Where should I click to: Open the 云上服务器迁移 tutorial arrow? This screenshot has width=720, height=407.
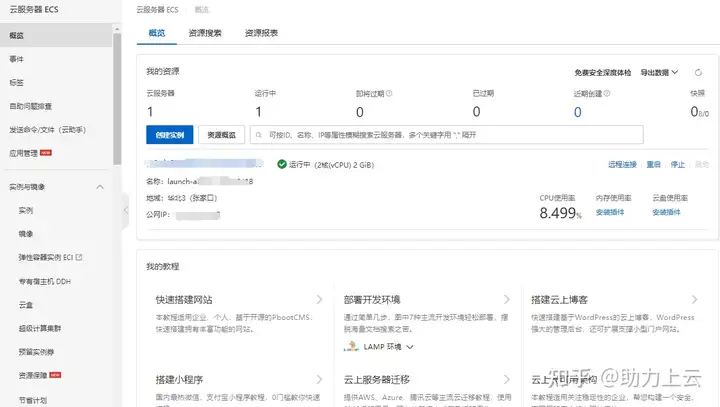tap(507, 379)
